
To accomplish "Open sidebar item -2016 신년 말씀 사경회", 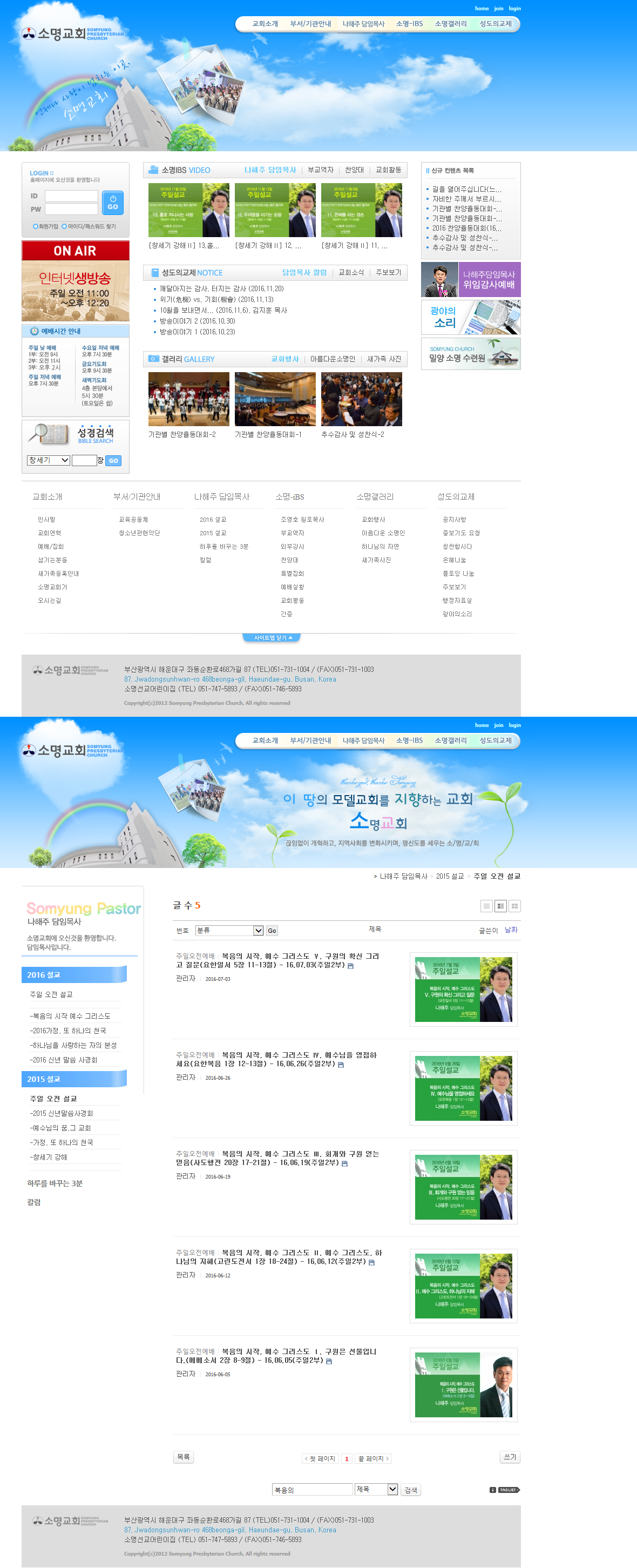I will (63, 1060).
